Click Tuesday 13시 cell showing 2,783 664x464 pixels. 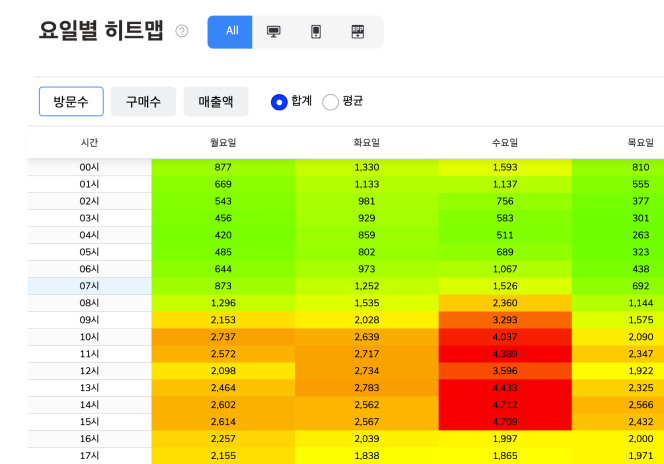366,388
